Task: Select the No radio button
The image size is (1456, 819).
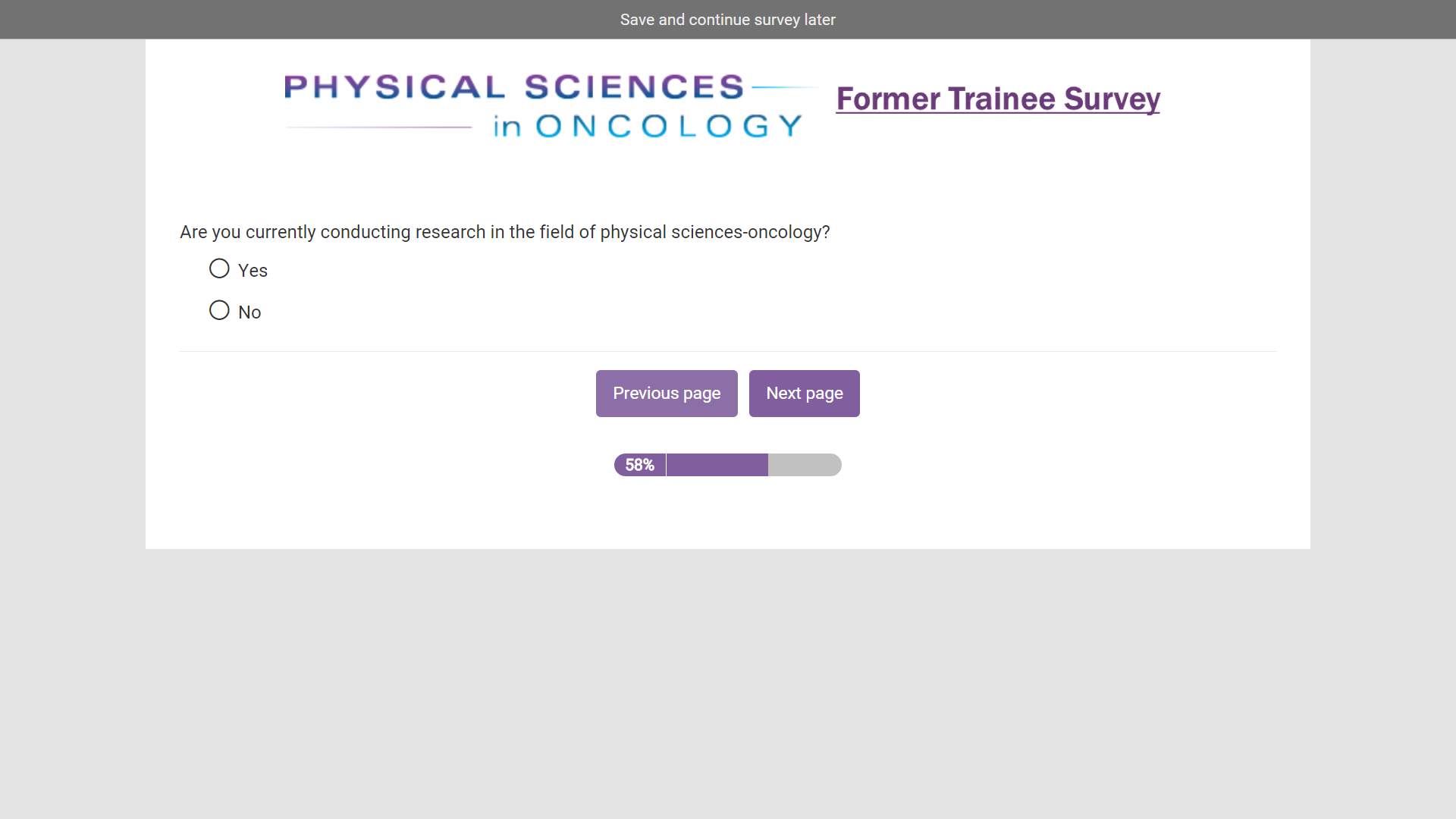Action: [x=219, y=310]
